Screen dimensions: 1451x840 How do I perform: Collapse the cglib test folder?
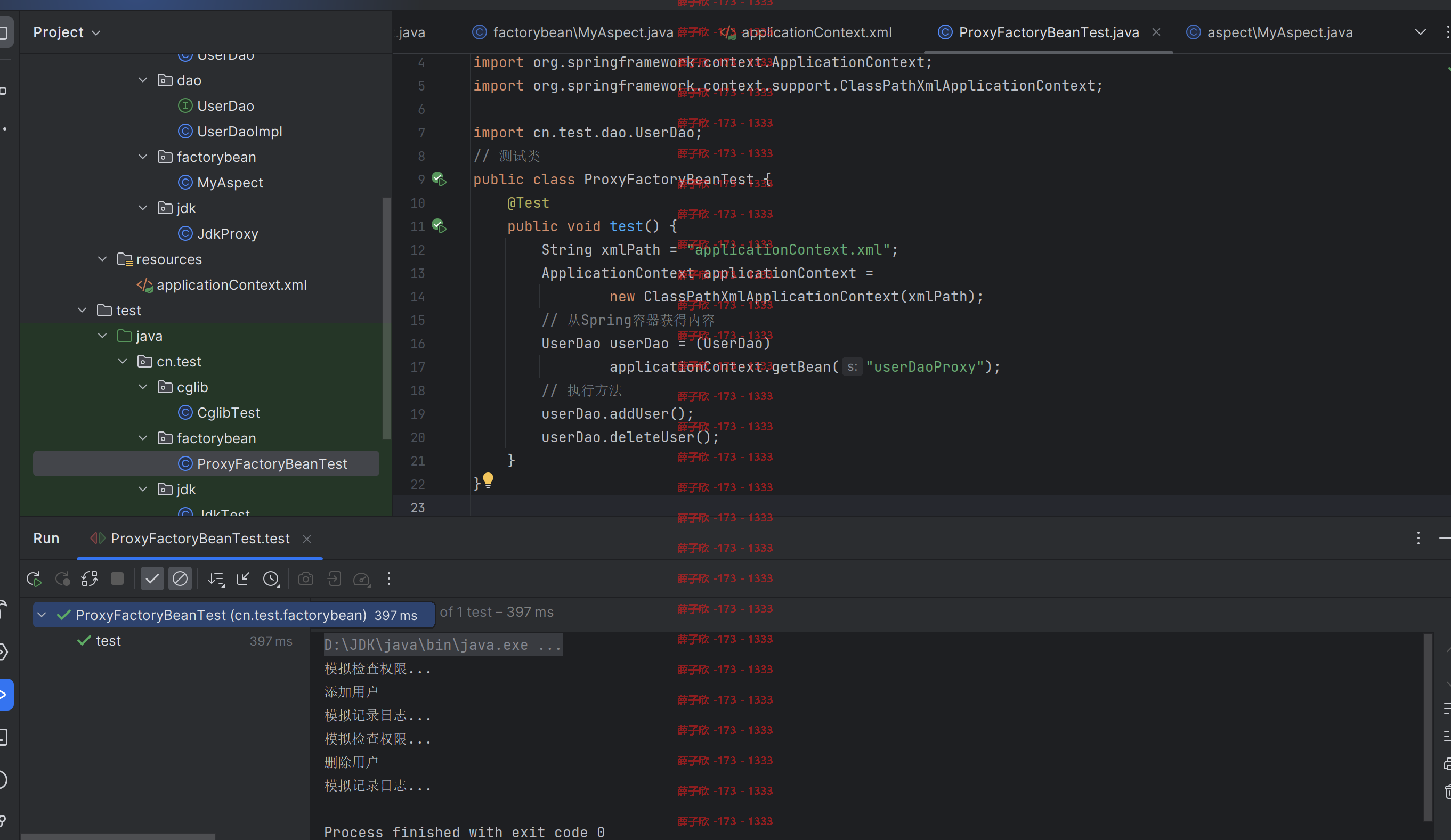point(143,387)
